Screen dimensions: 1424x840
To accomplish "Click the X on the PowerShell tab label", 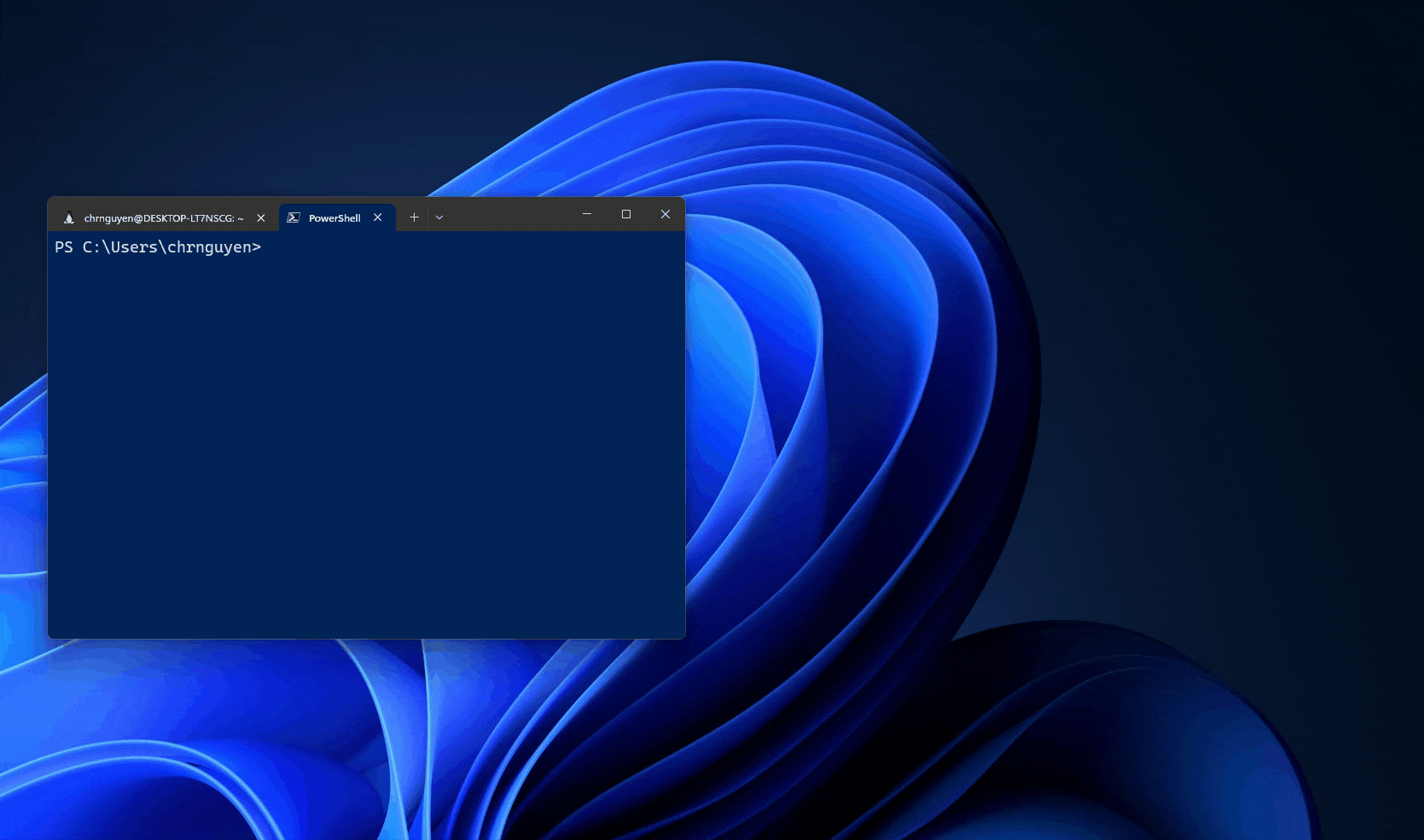I will coord(377,217).
